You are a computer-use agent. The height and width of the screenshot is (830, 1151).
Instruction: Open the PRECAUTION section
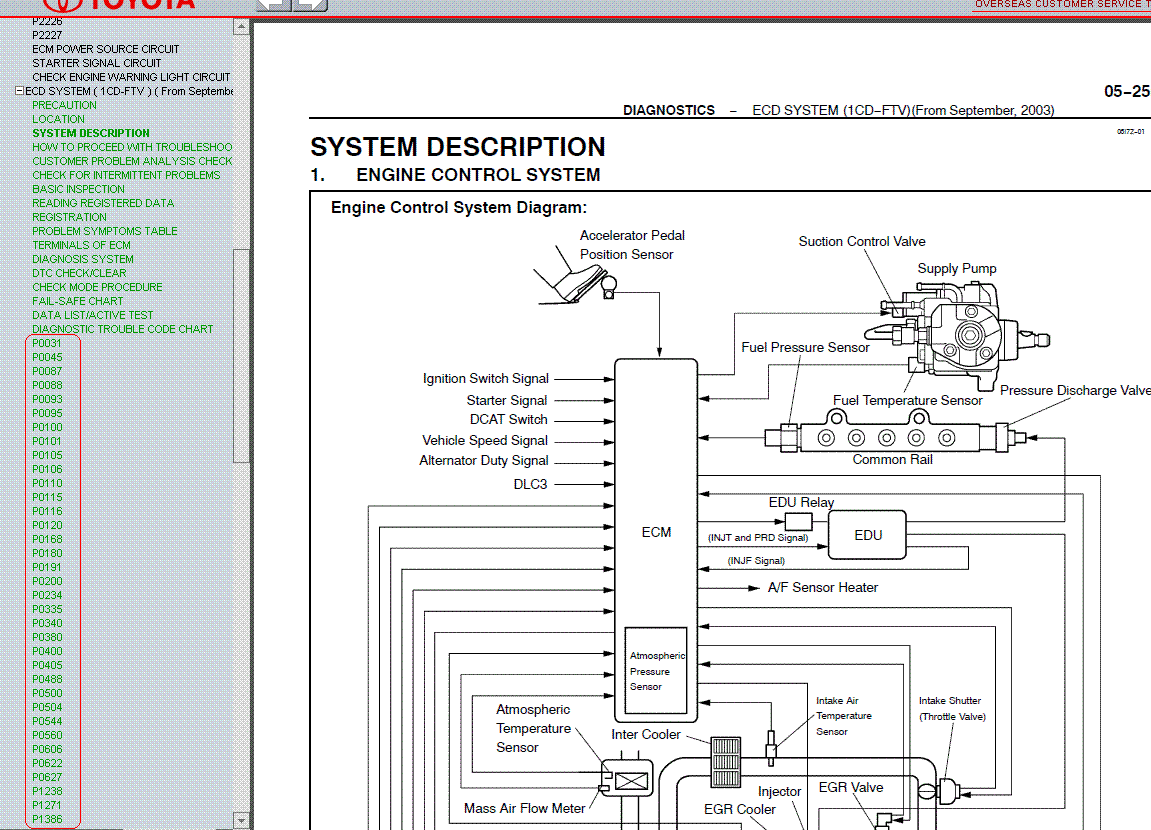pos(64,105)
